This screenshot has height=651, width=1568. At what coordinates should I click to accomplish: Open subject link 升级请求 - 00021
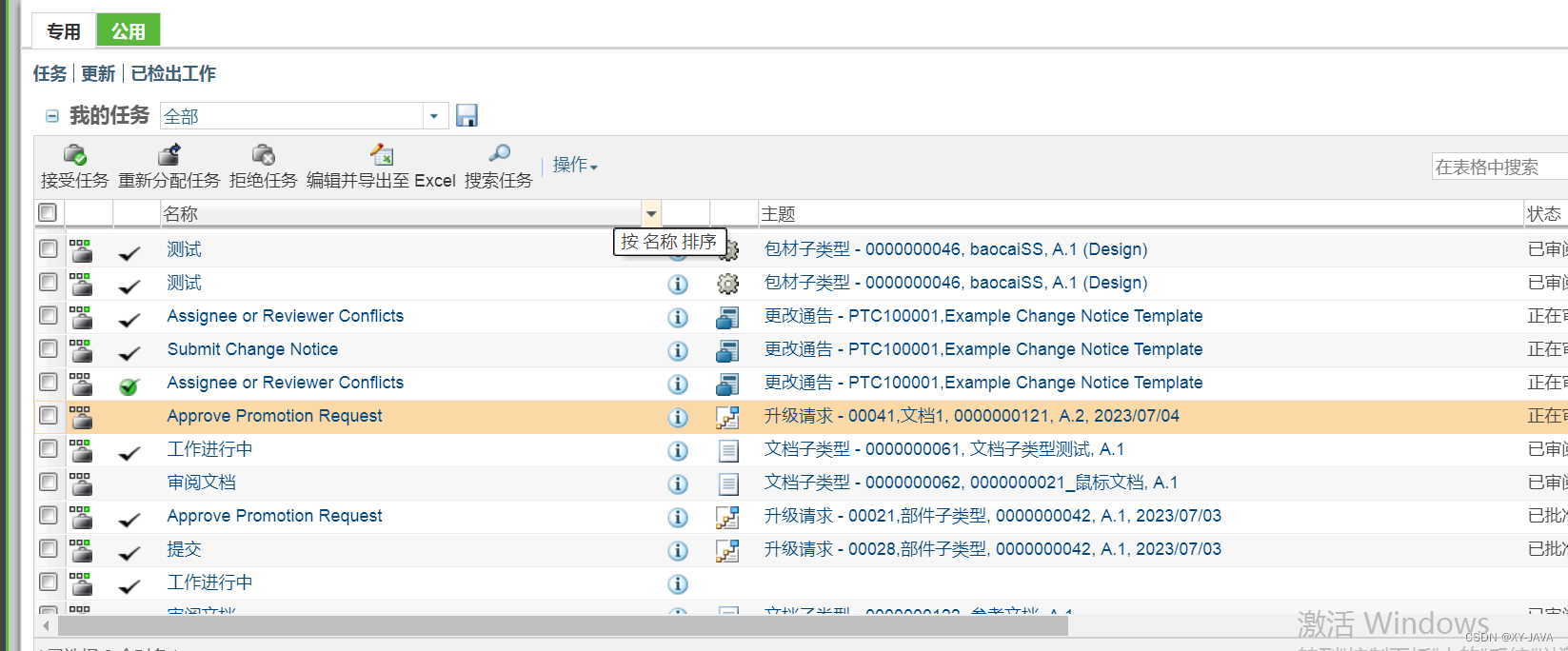click(993, 516)
